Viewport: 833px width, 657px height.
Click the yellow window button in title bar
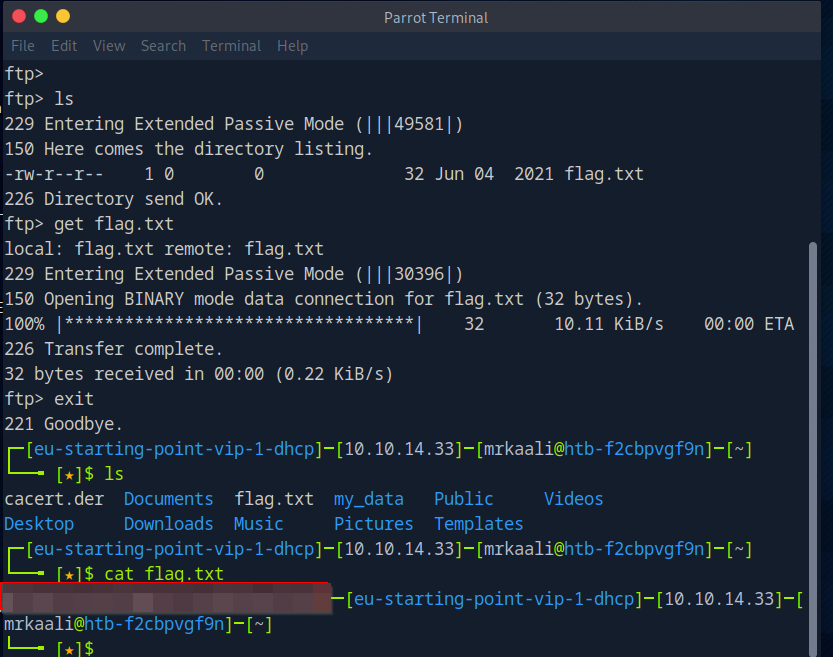[63, 16]
